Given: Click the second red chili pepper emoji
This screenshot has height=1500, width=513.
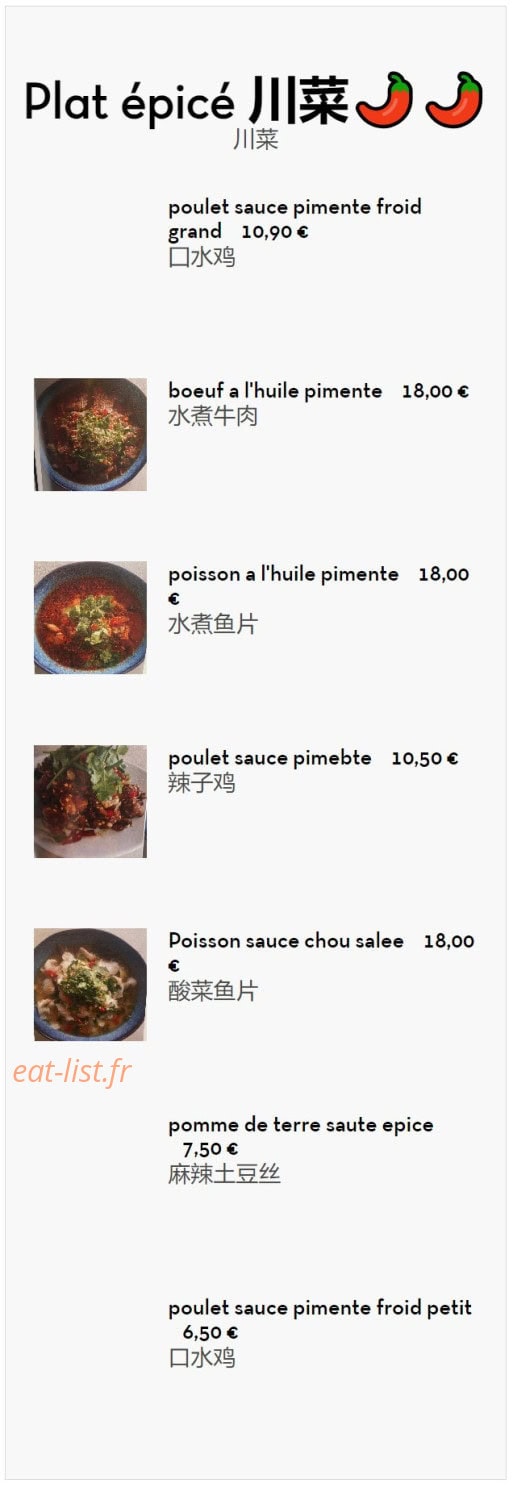Looking at the screenshot, I should (454, 100).
